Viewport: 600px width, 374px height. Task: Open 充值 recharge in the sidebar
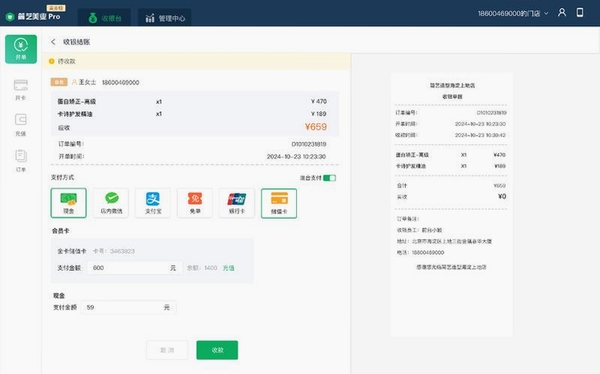[x=21, y=125]
